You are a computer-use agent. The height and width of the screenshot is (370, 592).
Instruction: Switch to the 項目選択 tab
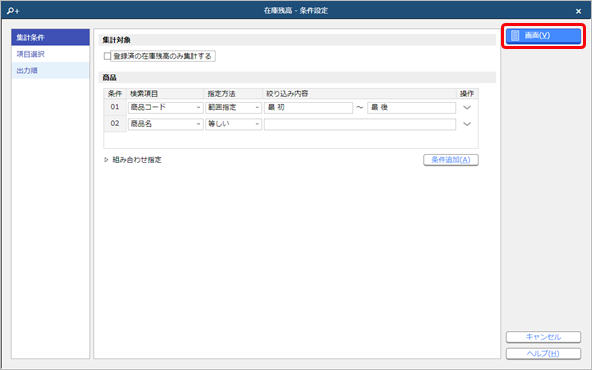click(50, 54)
